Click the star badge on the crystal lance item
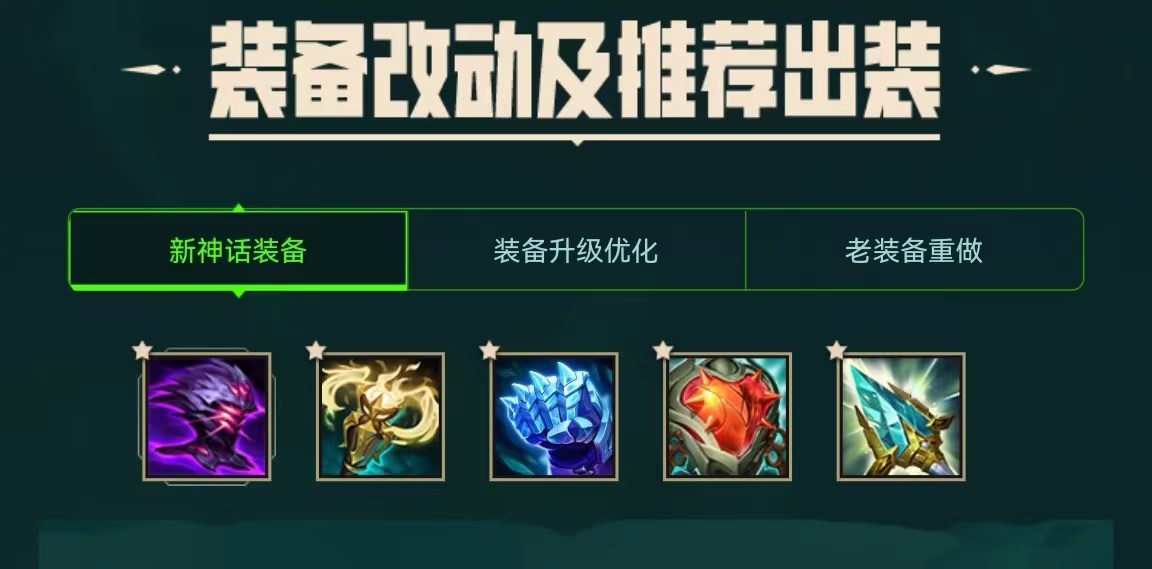The image size is (1152, 569). tap(836, 351)
